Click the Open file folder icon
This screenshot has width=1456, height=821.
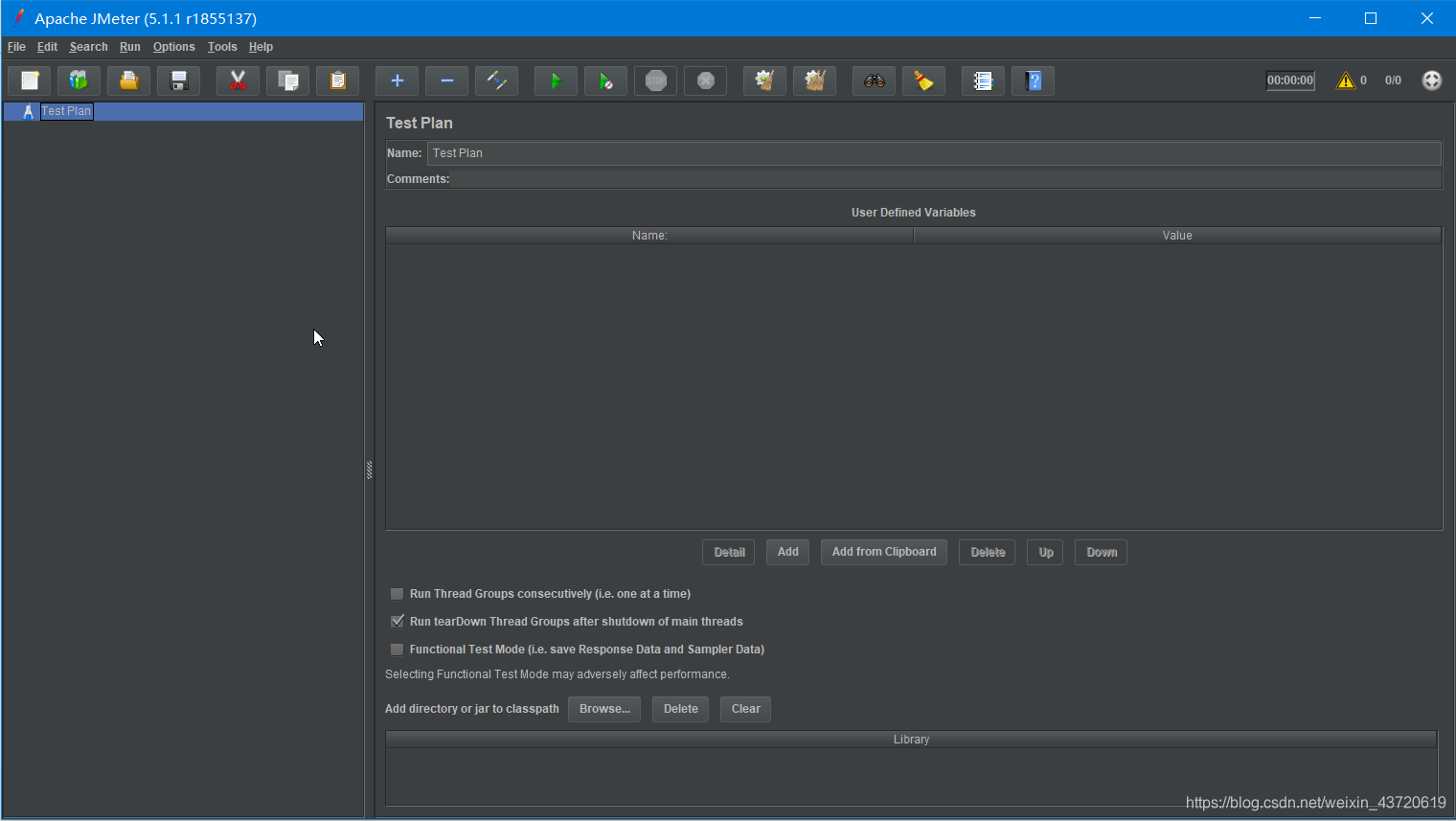(128, 80)
